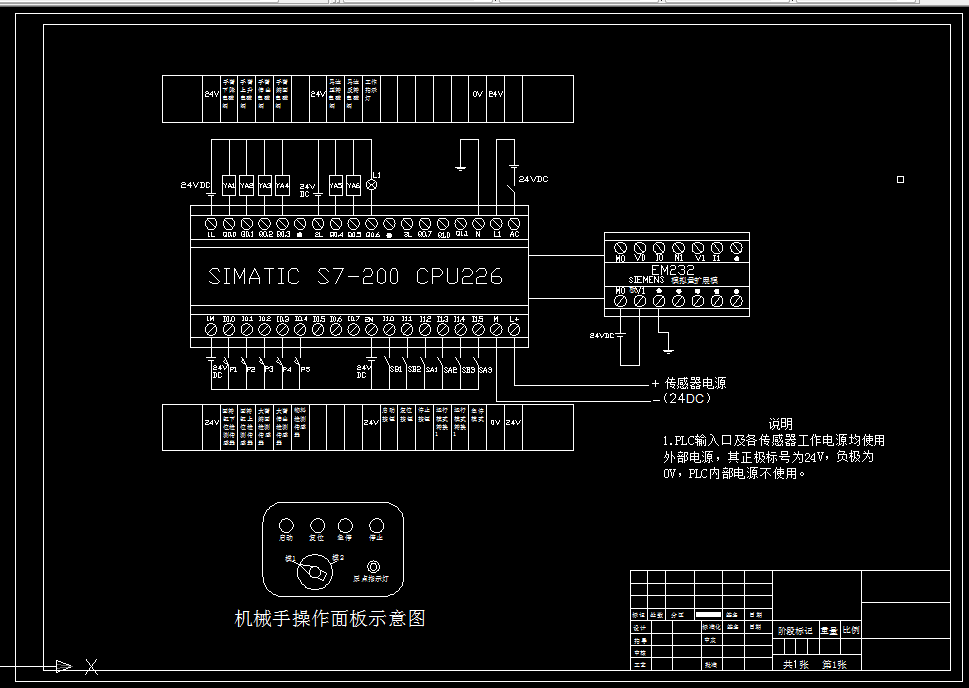Click the I0.7 input terminal screw
Image resolution: width=969 pixels, height=688 pixels.
353,330
